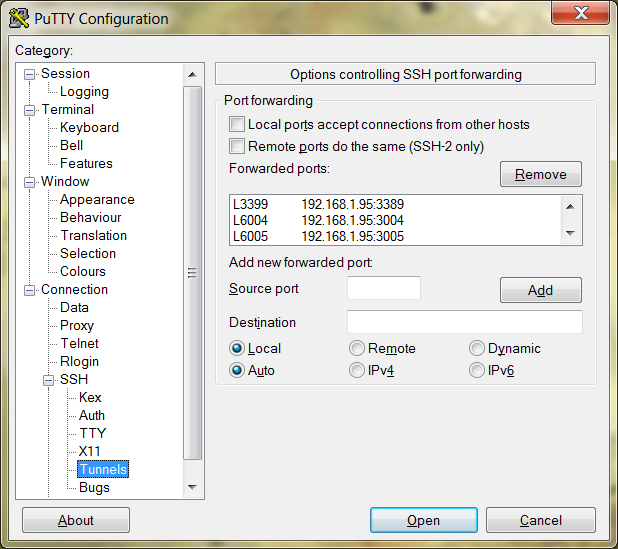Select forwarded port L6004 entry
Screen dimensions: 618x549
[395, 220]
